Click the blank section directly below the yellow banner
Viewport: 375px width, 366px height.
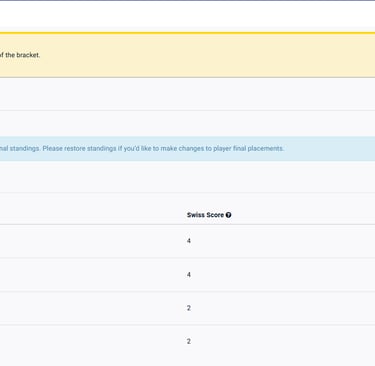click(187, 94)
